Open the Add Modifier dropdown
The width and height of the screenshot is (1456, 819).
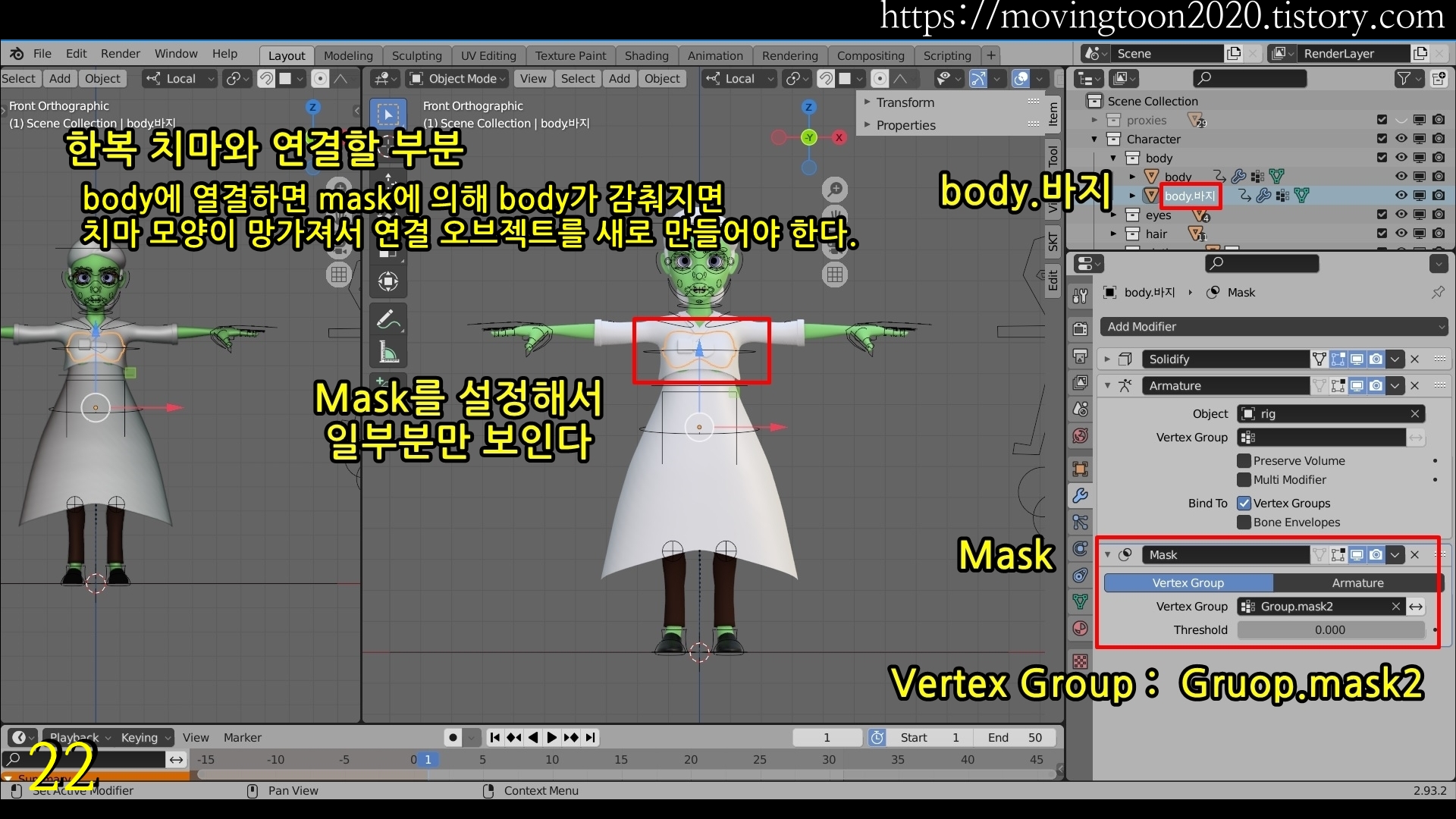pyautogui.click(x=1274, y=327)
